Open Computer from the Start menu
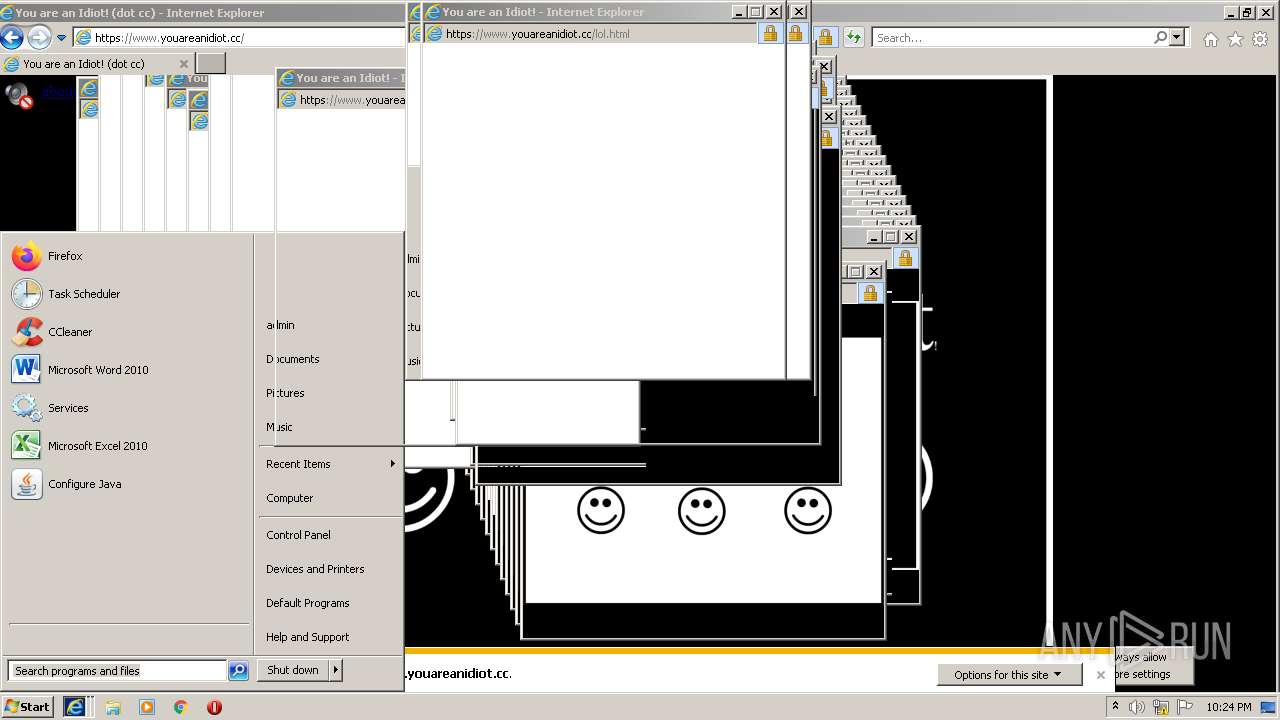The height and width of the screenshot is (720, 1280). [289, 498]
